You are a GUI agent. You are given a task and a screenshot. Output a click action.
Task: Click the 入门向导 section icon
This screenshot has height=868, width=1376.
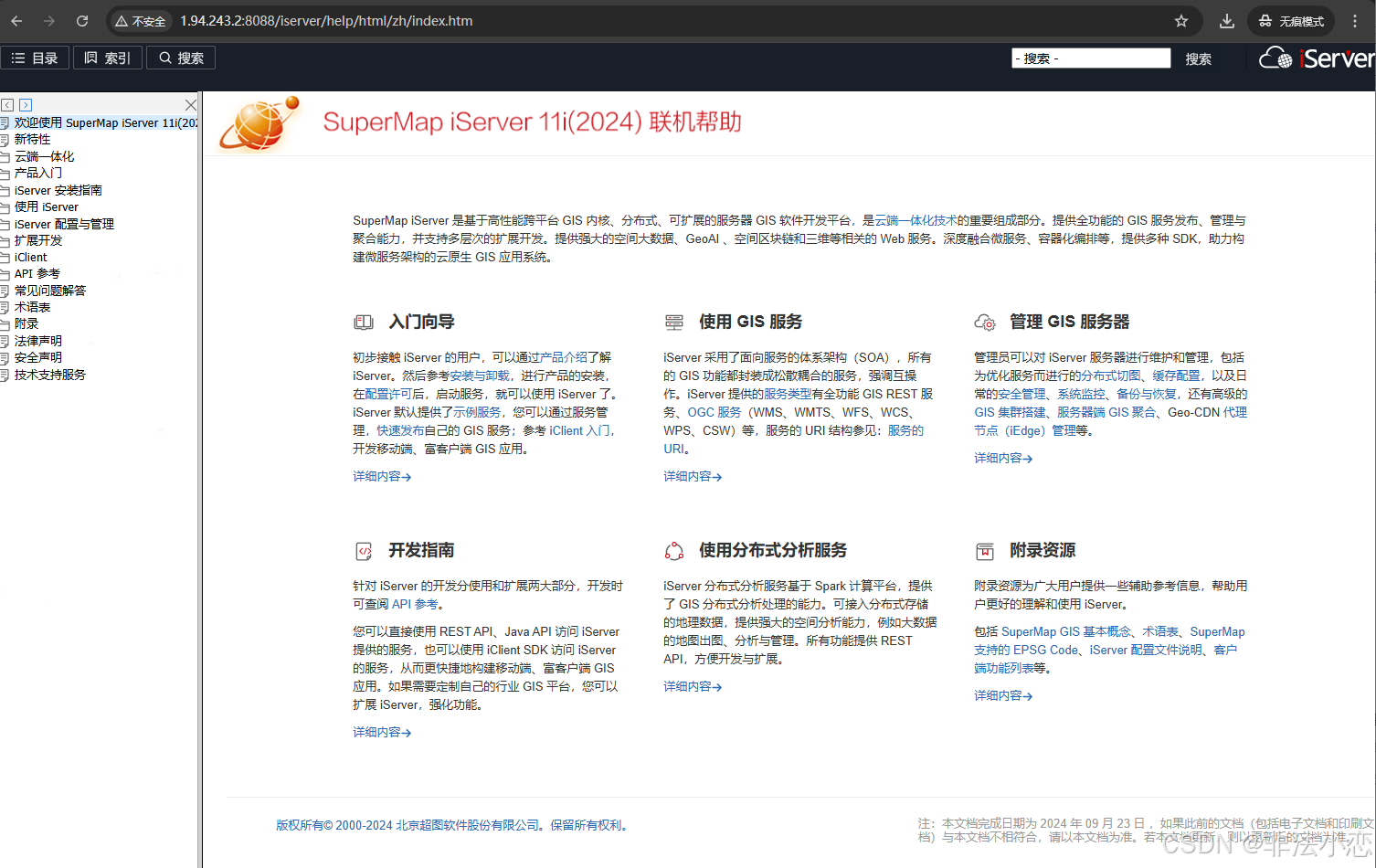click(364, 322)
